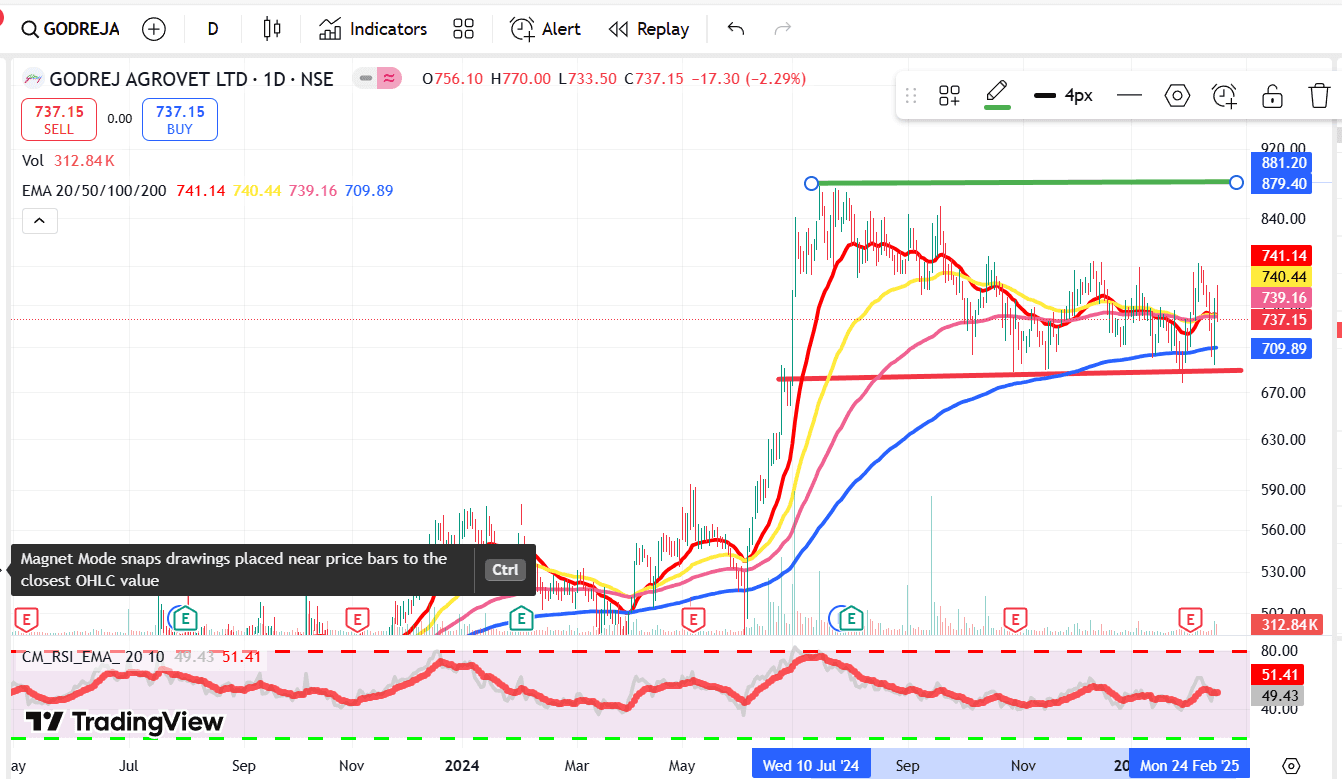Screen dimensions: 1342x779
Task: Delete the selected drawing with trash icon
Action: pos(1319,96)
